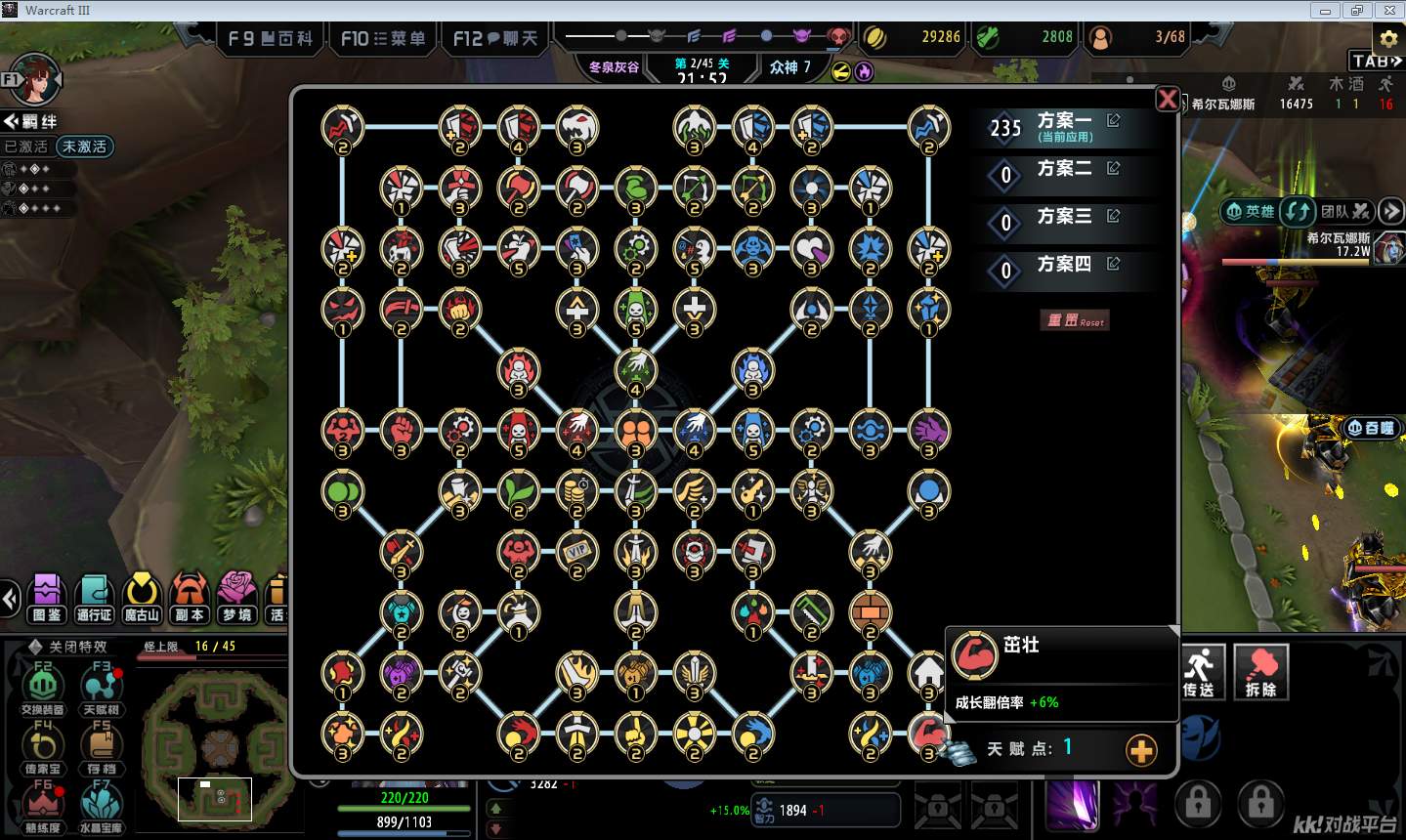Viewport: 1406px width, 840px height.
Task: Select the red horse rider talent node
Action: pos(402,249)
